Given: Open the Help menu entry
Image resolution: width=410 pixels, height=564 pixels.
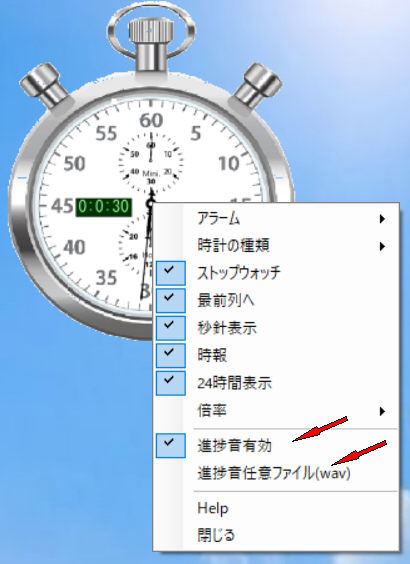Looking at the screenshot, I should [277, 508].
